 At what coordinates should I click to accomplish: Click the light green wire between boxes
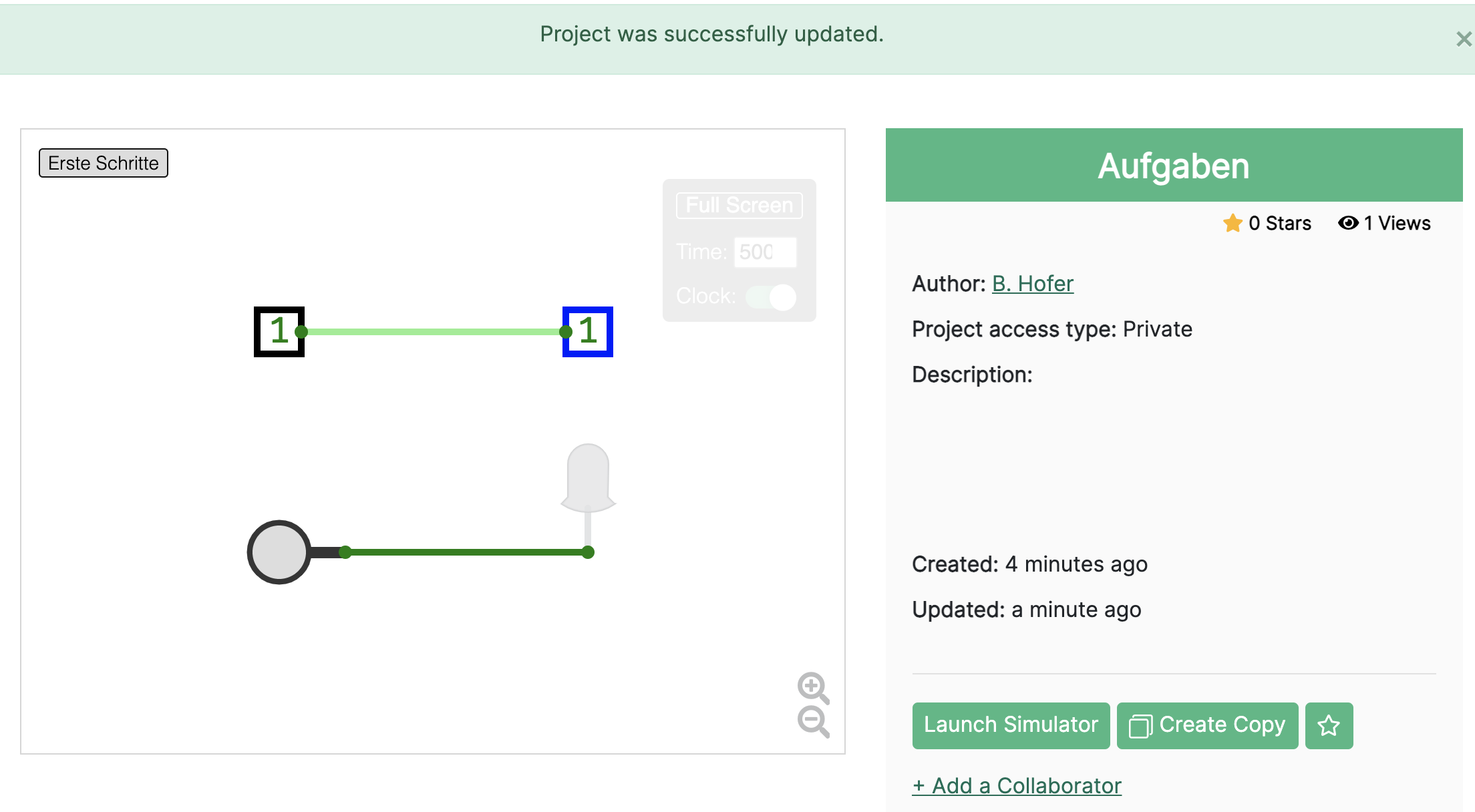(434, 332)
